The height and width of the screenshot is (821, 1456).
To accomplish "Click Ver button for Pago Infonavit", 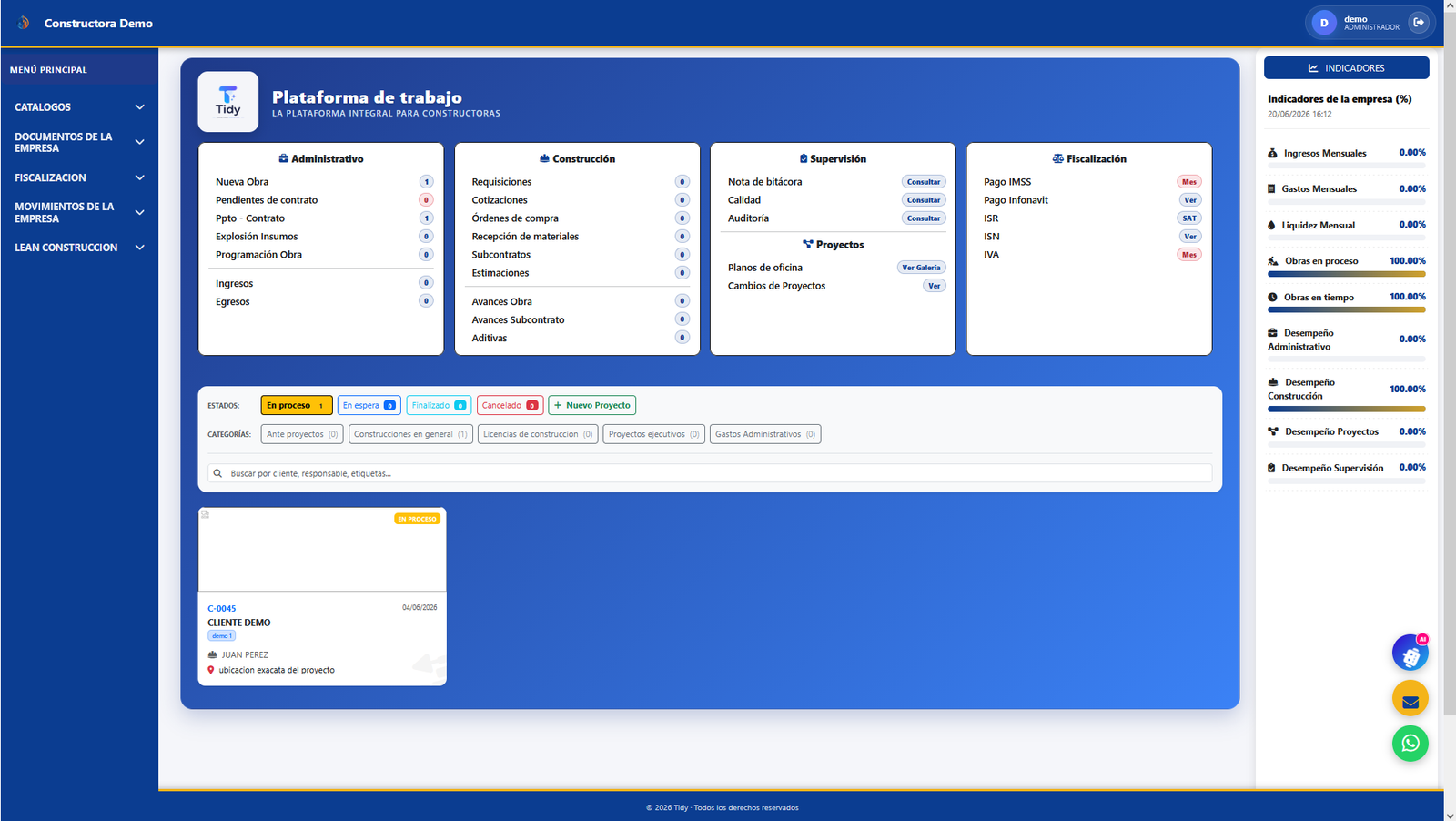I will point(1190,200).
